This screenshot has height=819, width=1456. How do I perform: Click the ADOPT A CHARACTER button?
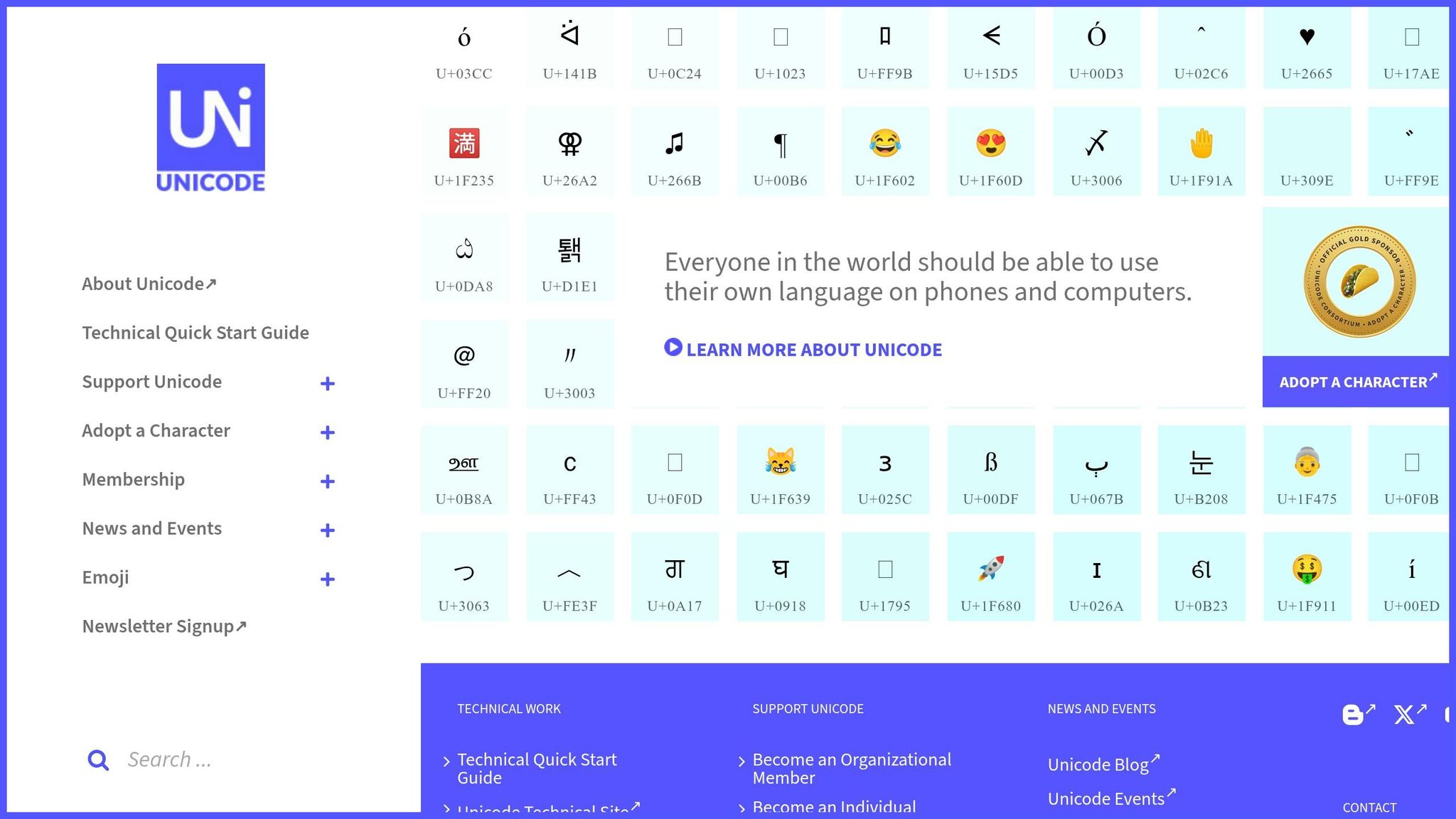[1355, 382]
